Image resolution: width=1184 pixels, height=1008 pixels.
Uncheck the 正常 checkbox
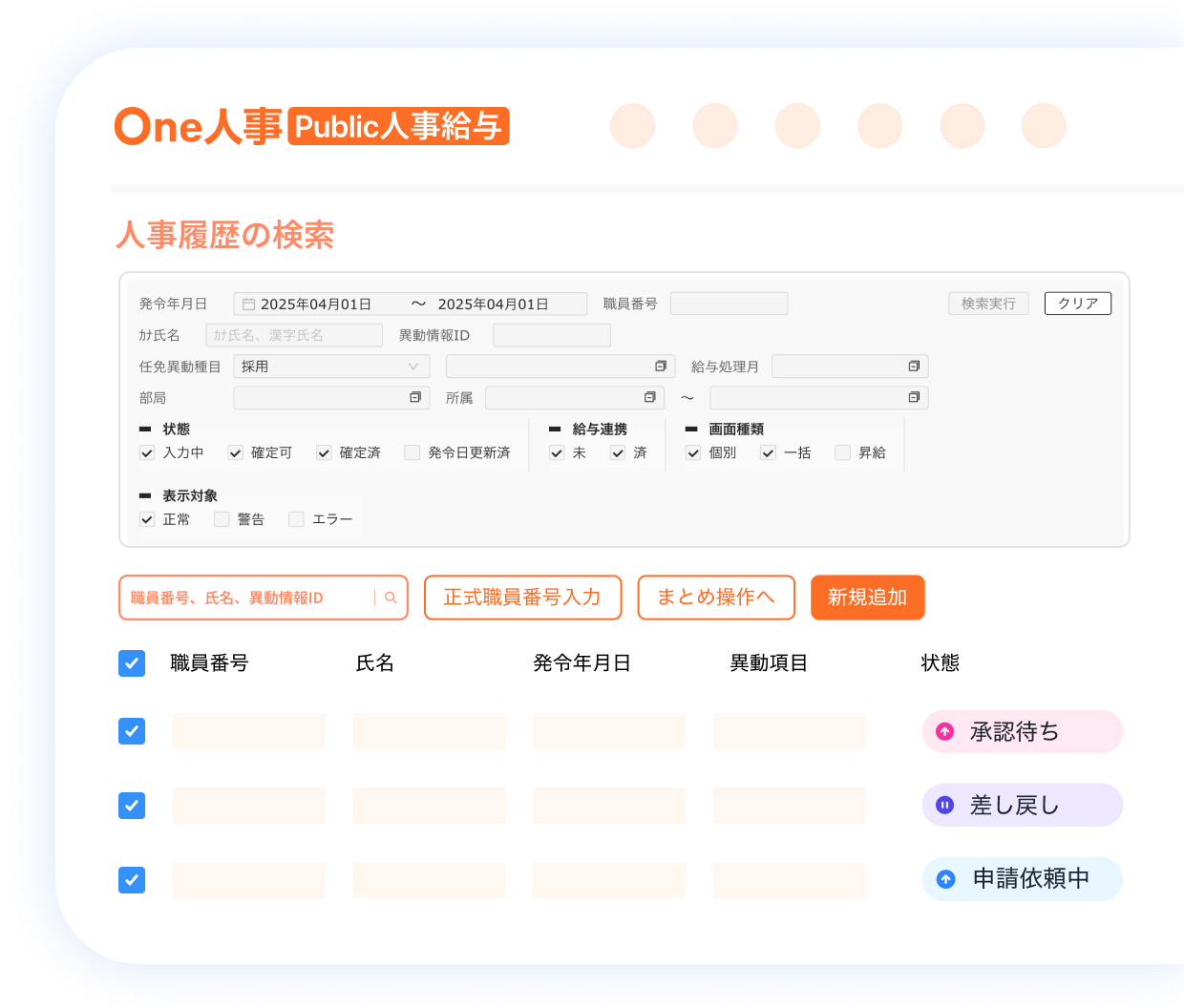[x=147, y=519]
